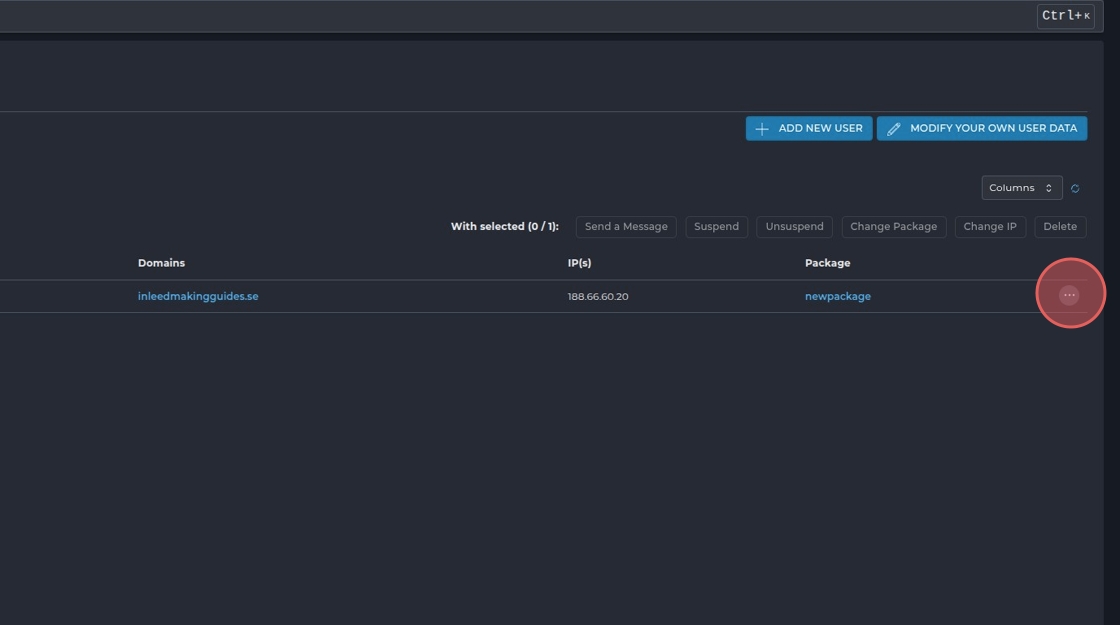
Task: Click the Delete bulk action button
Action: click(1060, 226)
